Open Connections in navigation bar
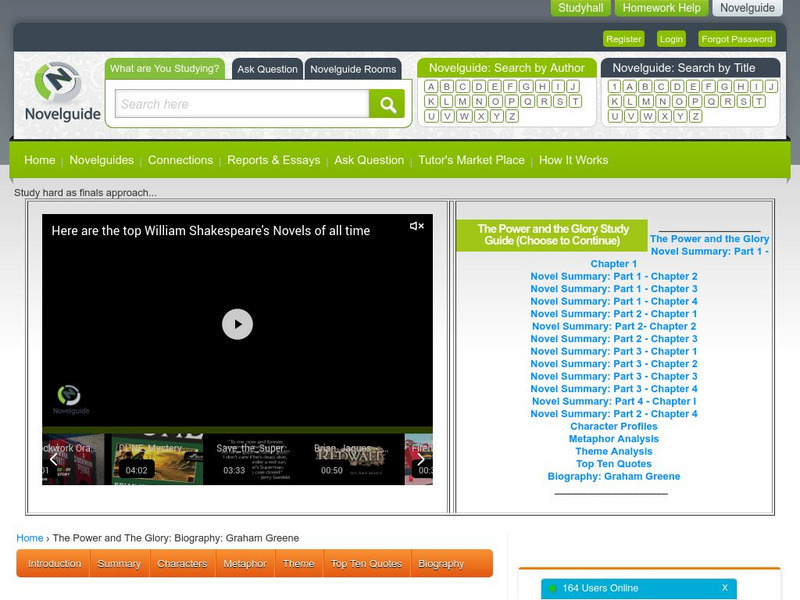The height and width of the screenshot is (600, 800). tap(180, 160)
